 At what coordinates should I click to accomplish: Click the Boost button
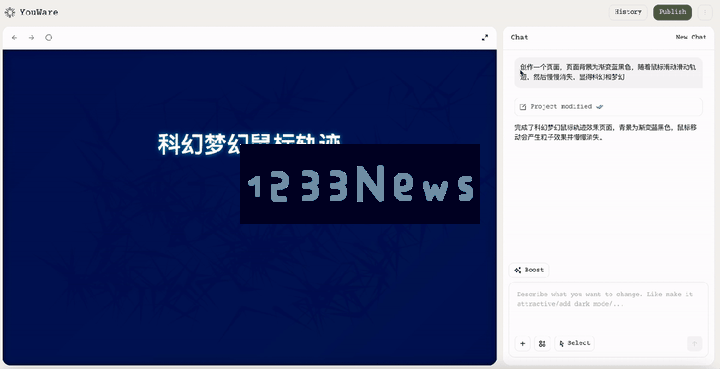529,270
